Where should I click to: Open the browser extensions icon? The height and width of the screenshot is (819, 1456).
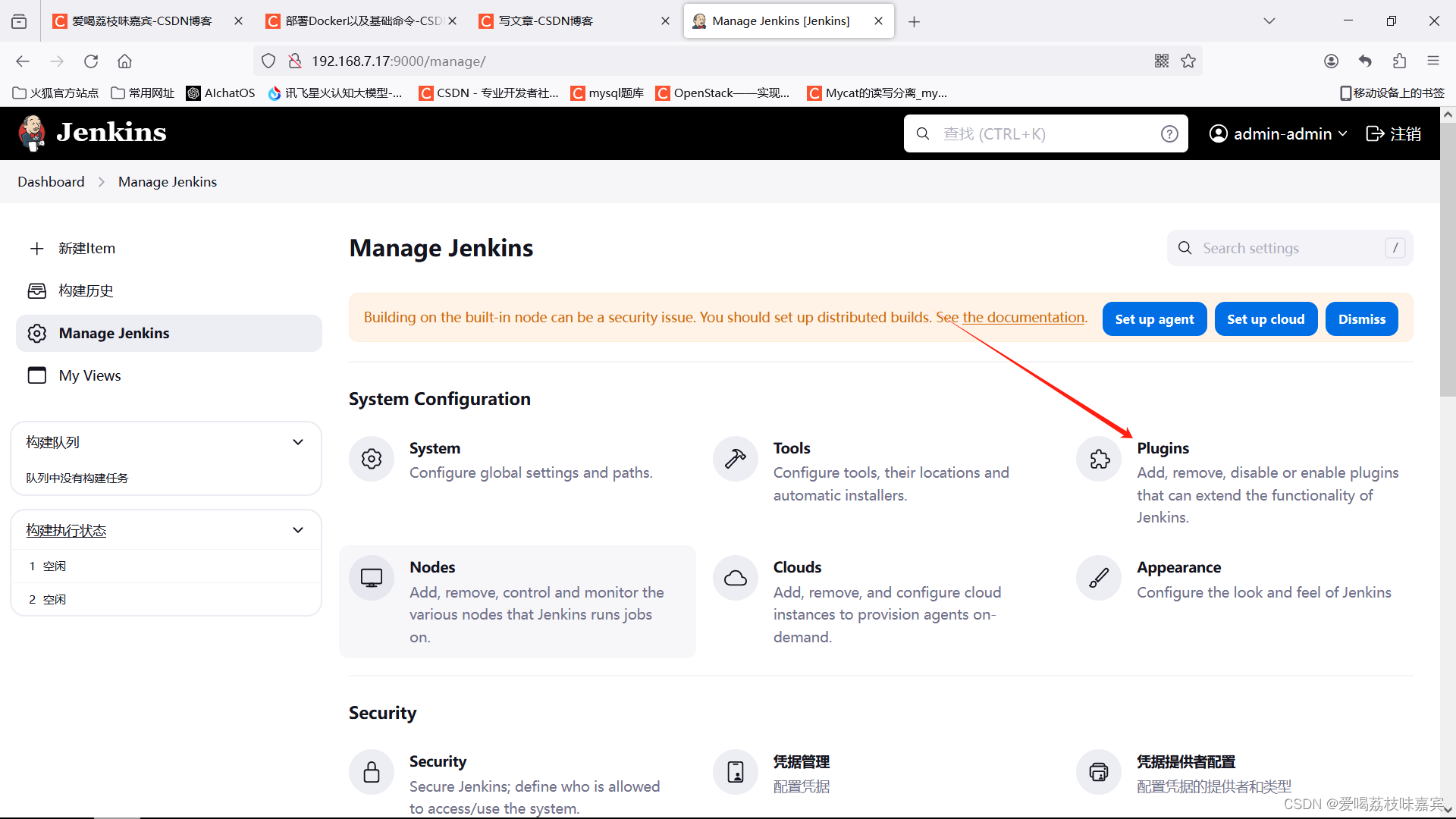(1399, 61)
